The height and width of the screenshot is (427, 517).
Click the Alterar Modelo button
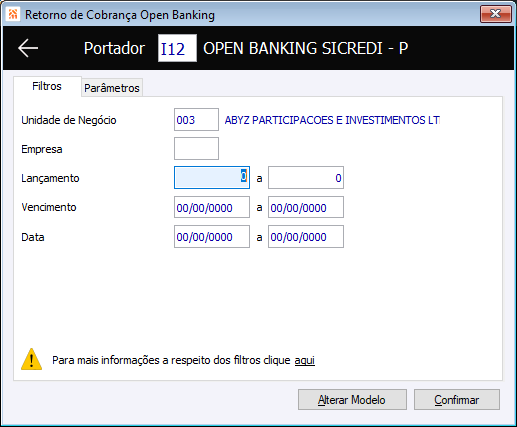[x=352, y=400]
